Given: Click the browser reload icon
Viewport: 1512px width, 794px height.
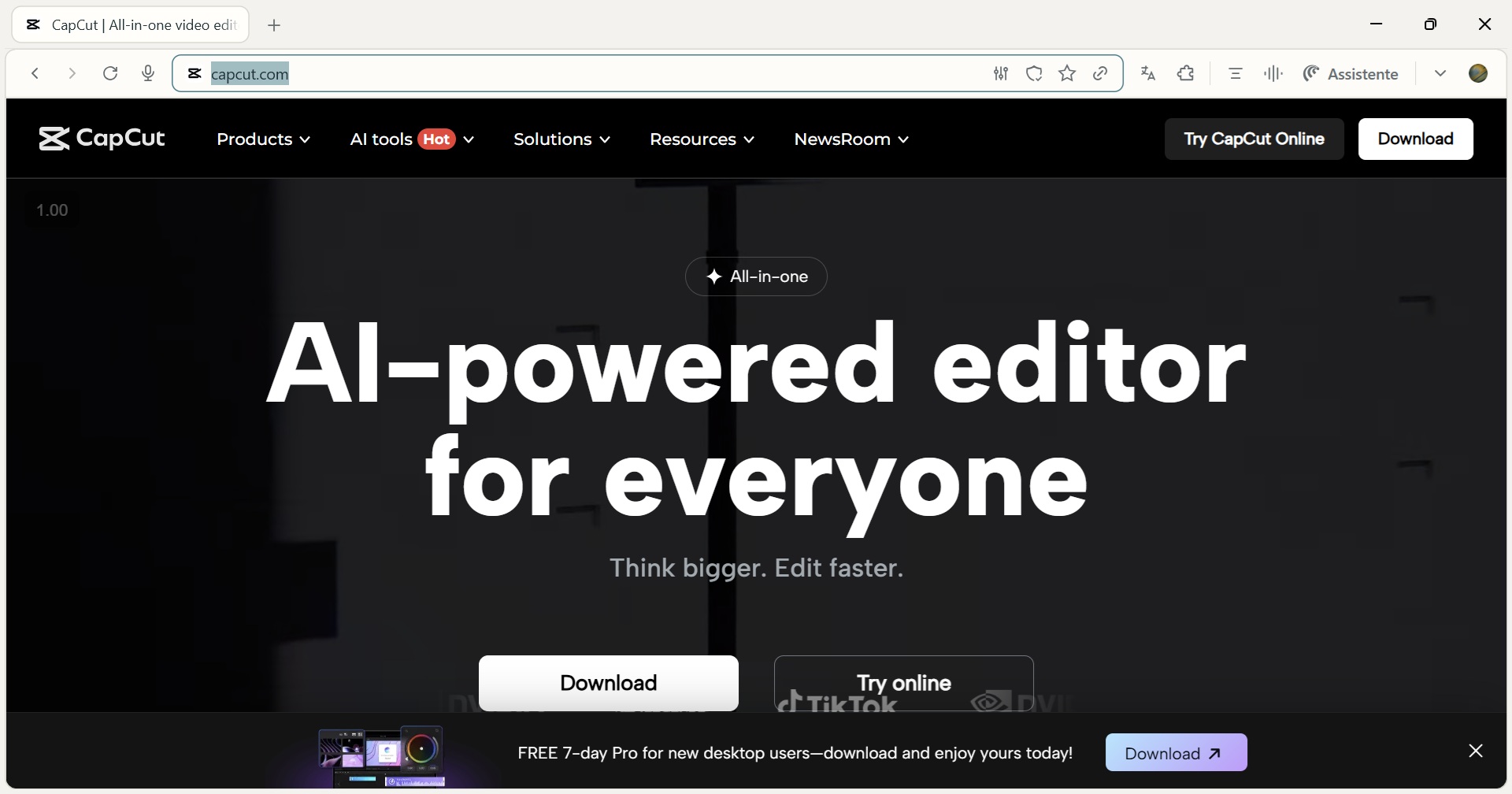Looking at the screenshot, I should 110,73.
